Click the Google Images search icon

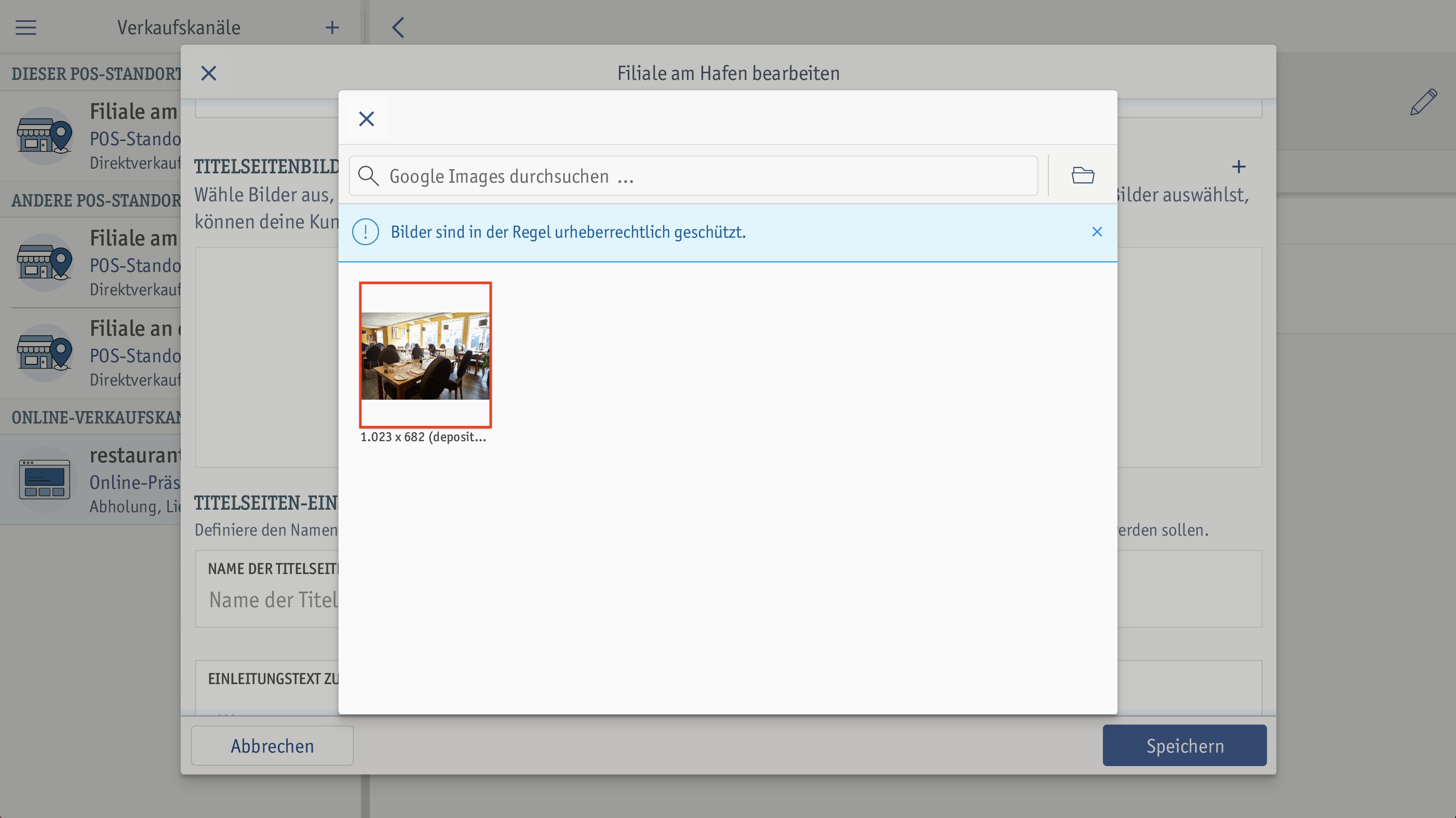pyautogui.click(x=370, y=175)
